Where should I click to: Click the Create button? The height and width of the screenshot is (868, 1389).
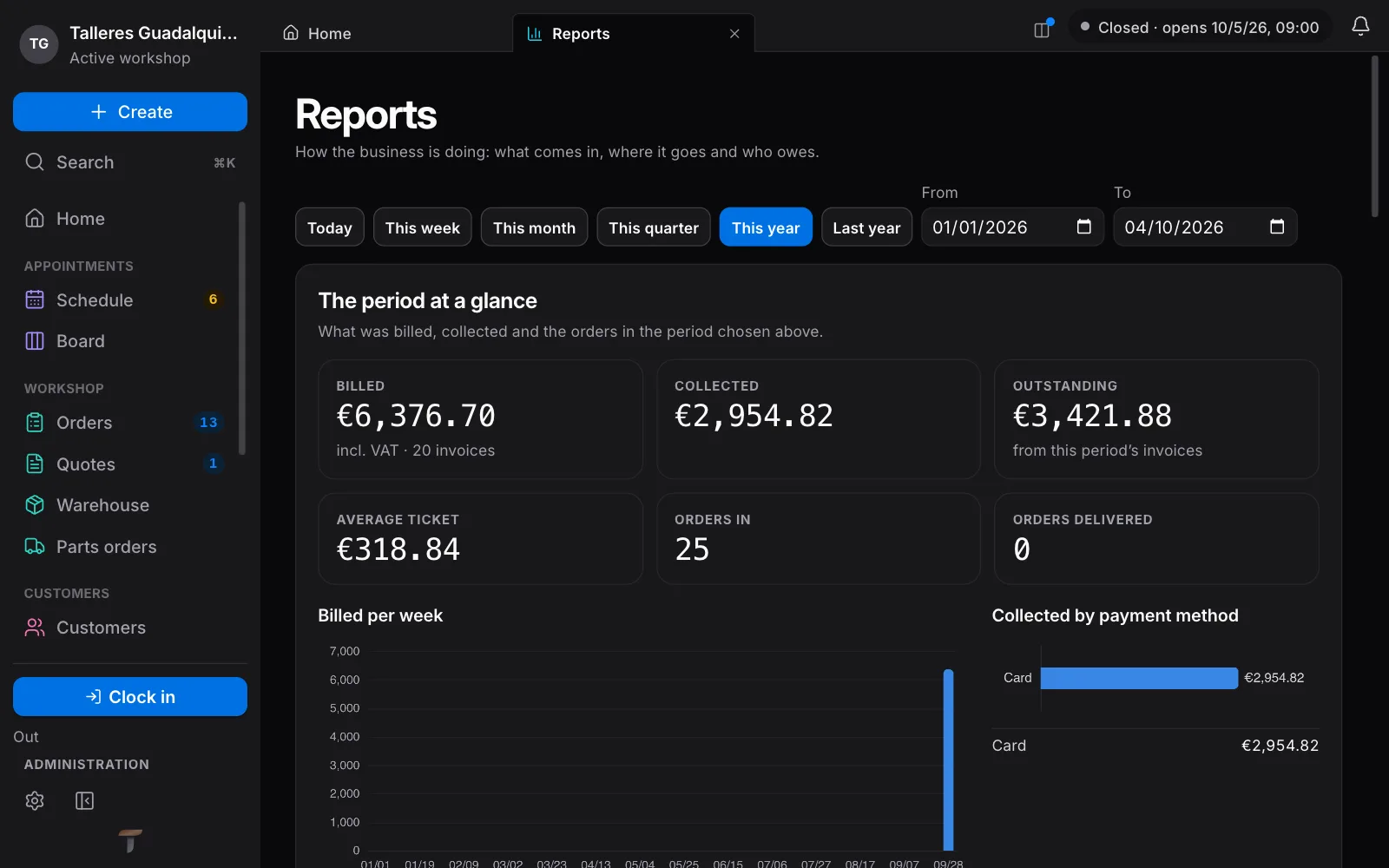pyautogui.click(x=130, y=112)
